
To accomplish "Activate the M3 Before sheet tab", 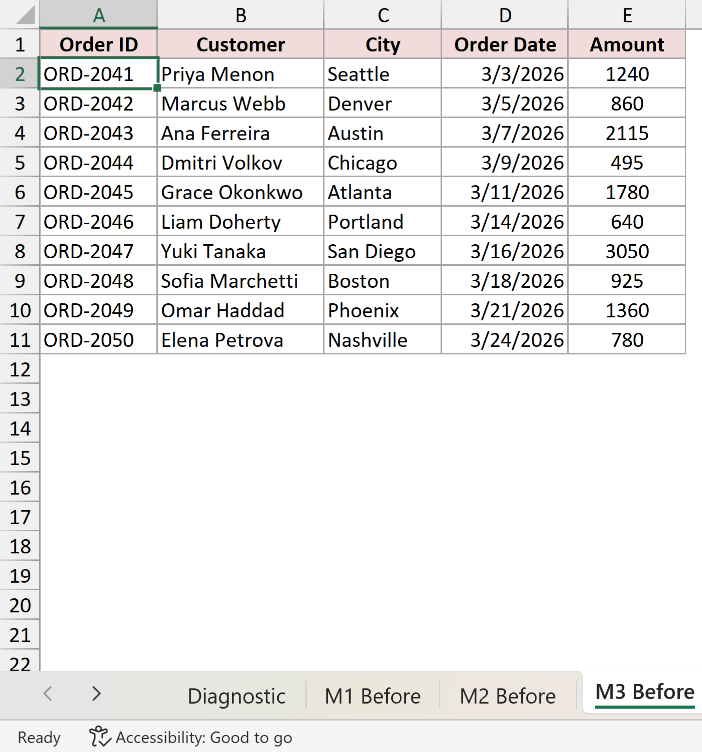I will (644, 693).
